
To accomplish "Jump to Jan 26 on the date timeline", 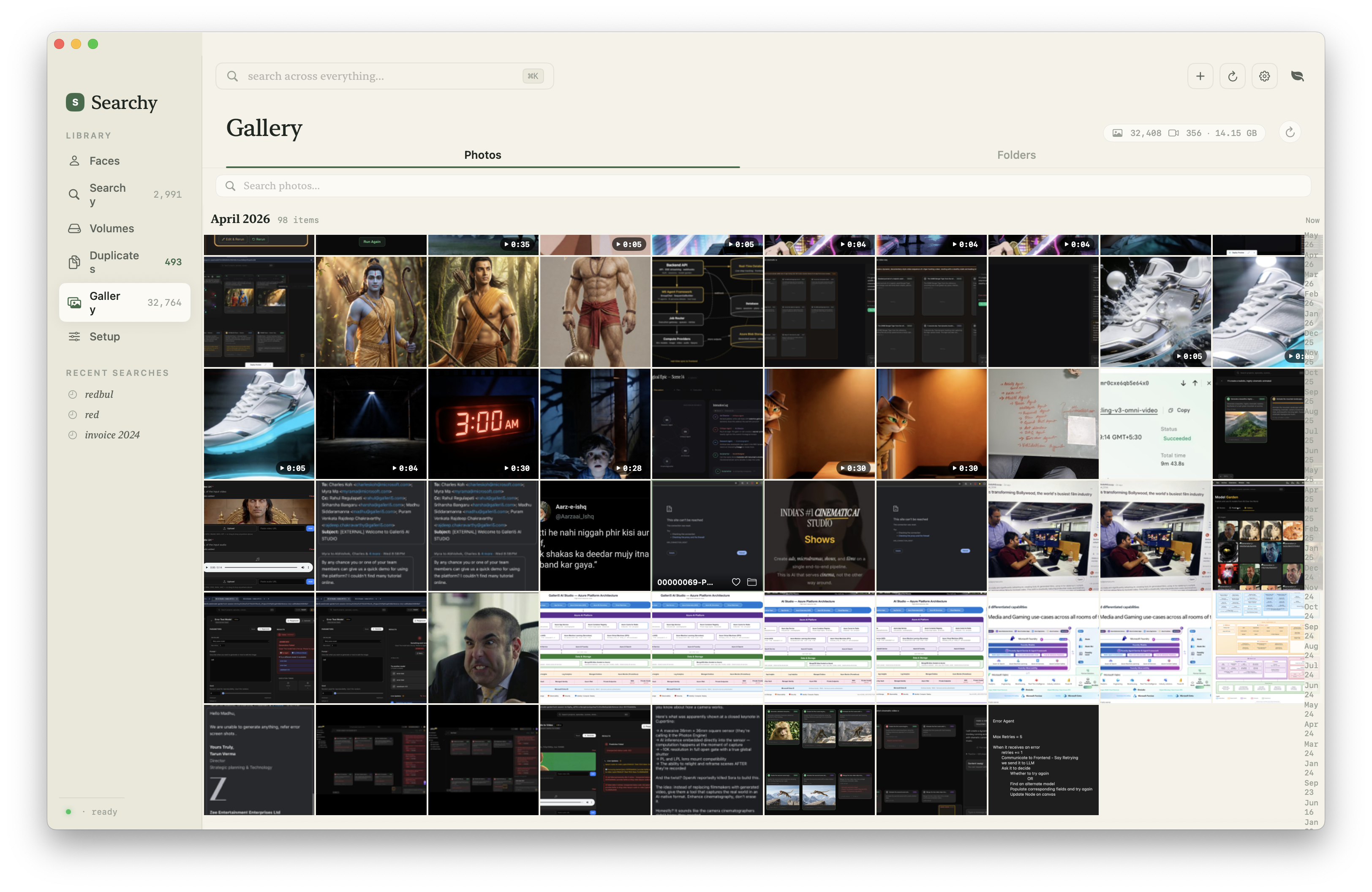I will [1311, 318].
